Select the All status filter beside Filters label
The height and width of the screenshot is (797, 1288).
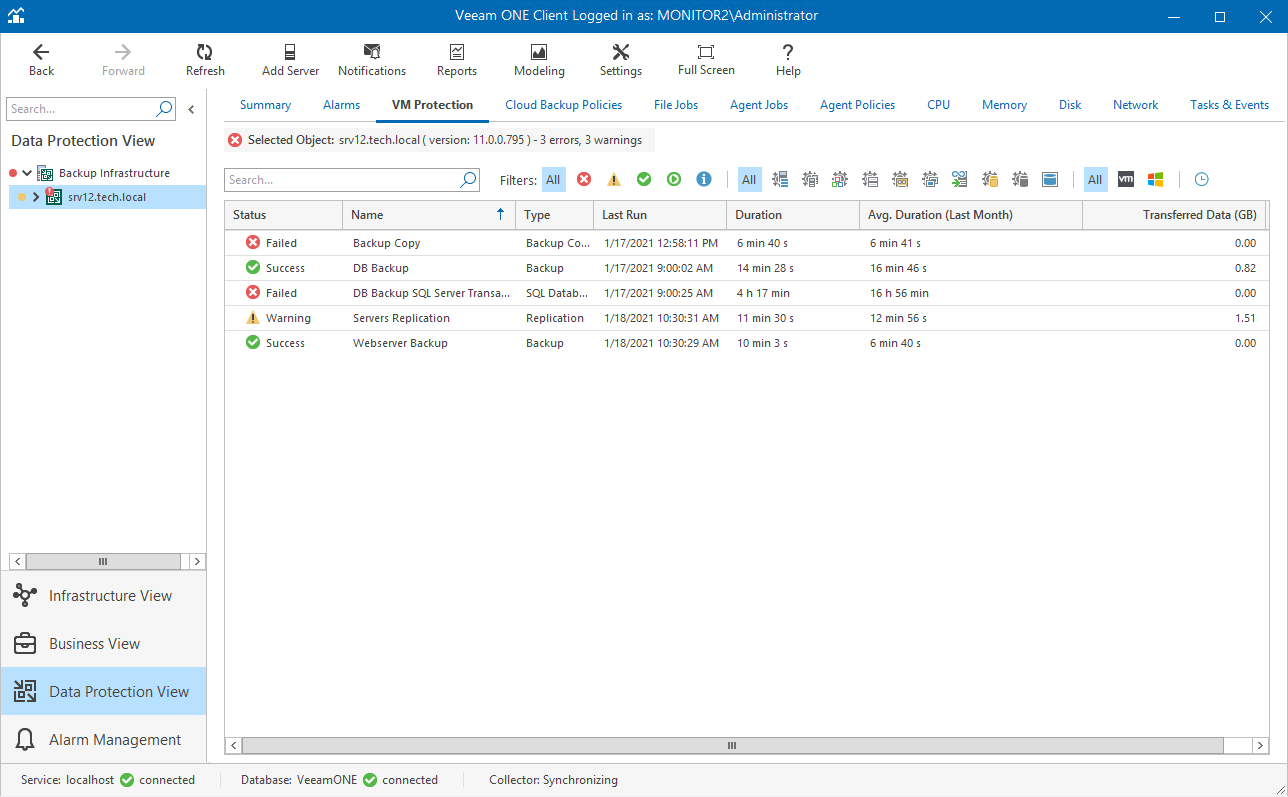pos(553,180)
